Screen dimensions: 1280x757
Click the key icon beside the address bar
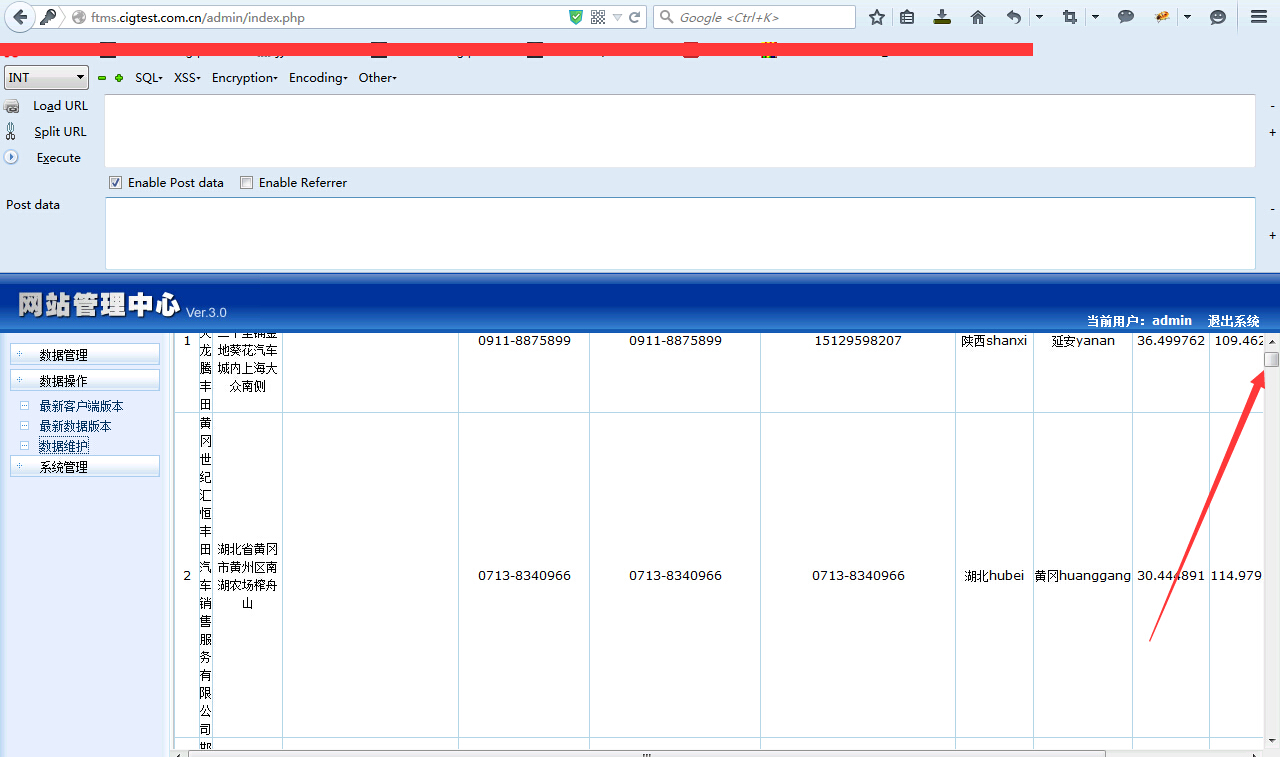coord(48,17)
